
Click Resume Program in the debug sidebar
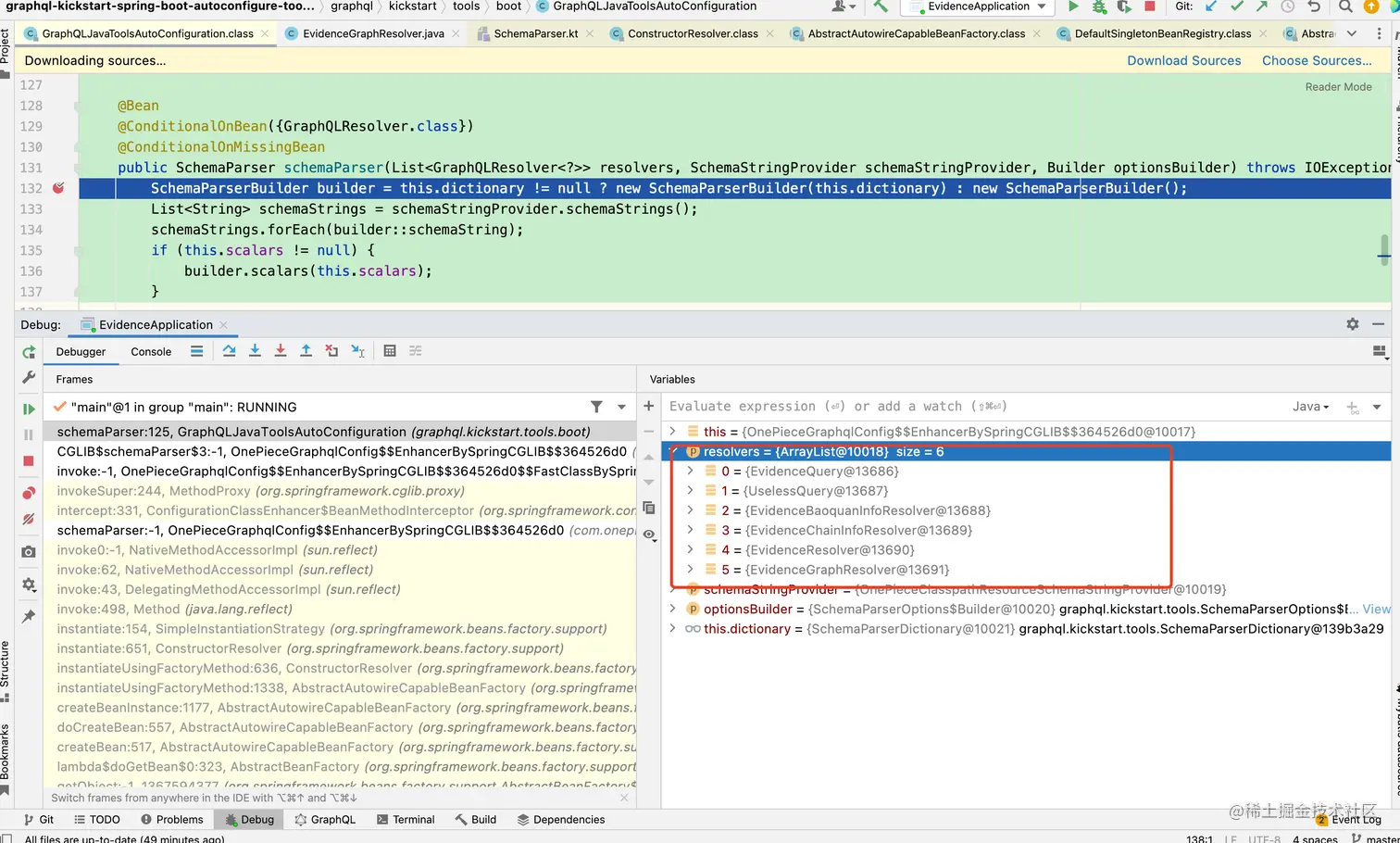29,409
